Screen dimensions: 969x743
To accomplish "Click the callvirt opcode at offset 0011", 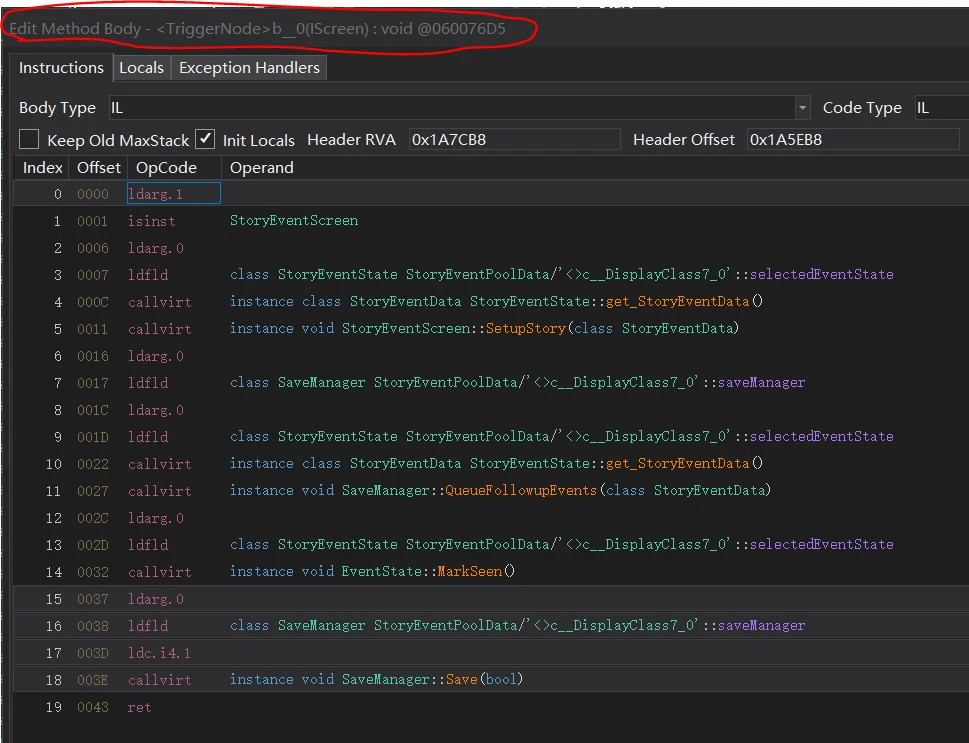I will (159, 329).
